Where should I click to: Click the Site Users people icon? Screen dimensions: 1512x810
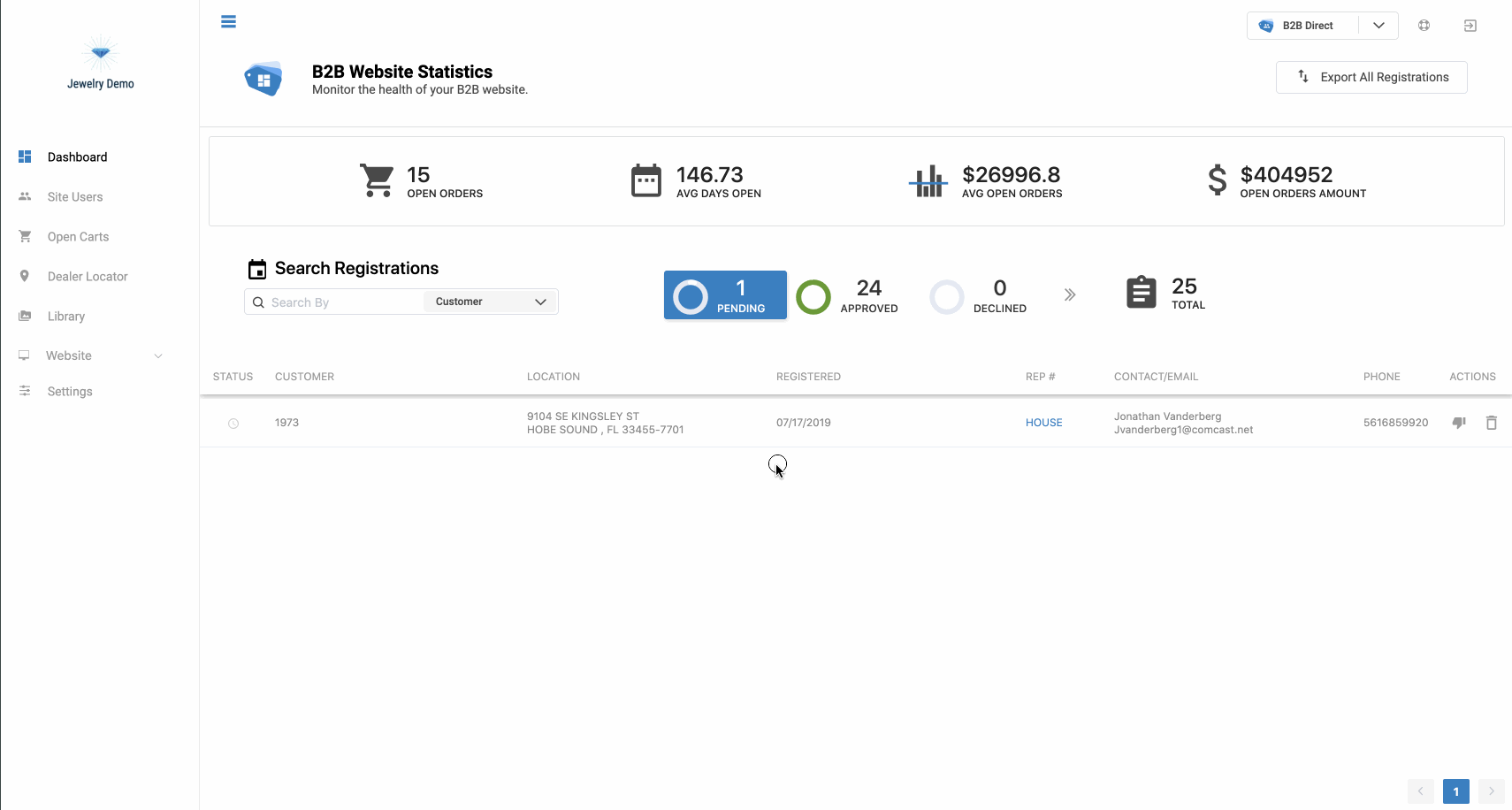pos(25,196)
